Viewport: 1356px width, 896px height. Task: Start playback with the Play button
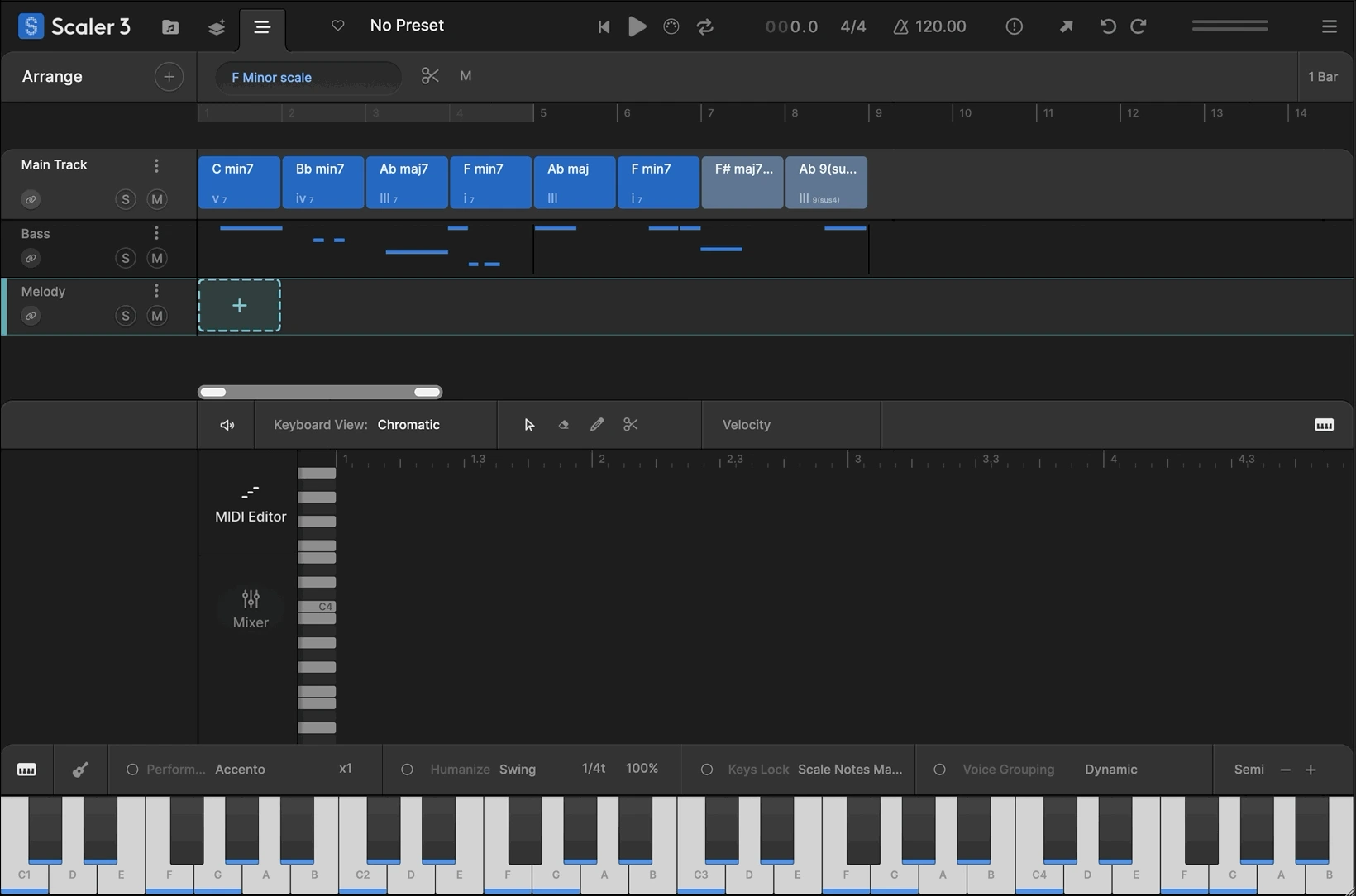click(x=637, y=26)
